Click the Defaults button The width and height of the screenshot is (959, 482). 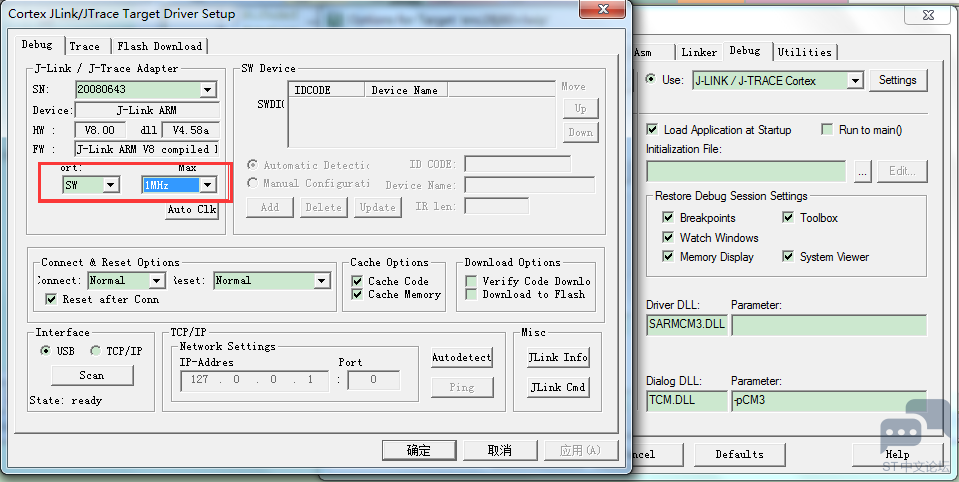pyautogui.click(x=739, y=454)
